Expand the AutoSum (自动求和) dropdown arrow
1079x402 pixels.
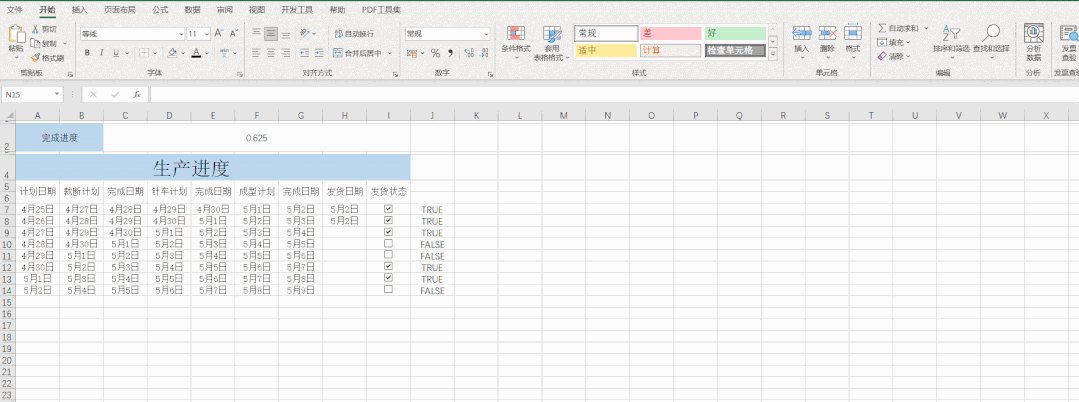pyautogui.click(x=926, y=28)
